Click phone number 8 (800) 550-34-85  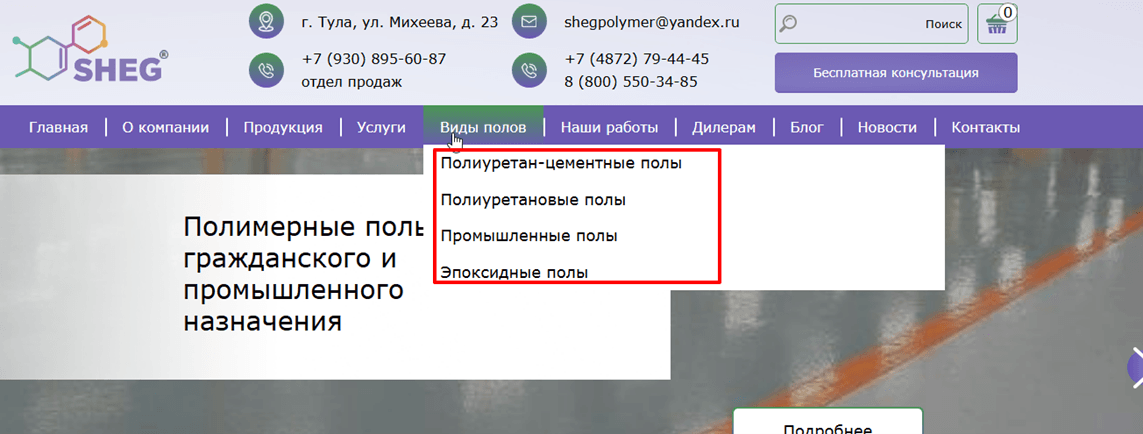coord(631,82)
